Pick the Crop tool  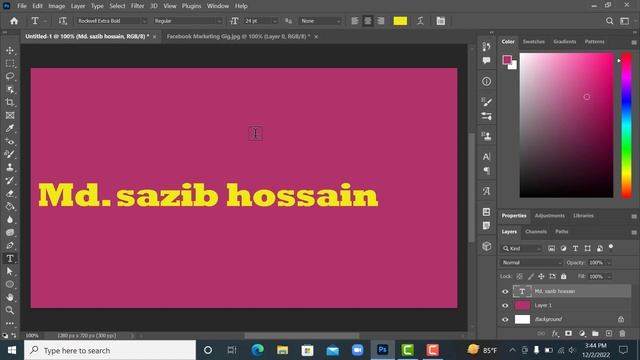click(10, 102)
